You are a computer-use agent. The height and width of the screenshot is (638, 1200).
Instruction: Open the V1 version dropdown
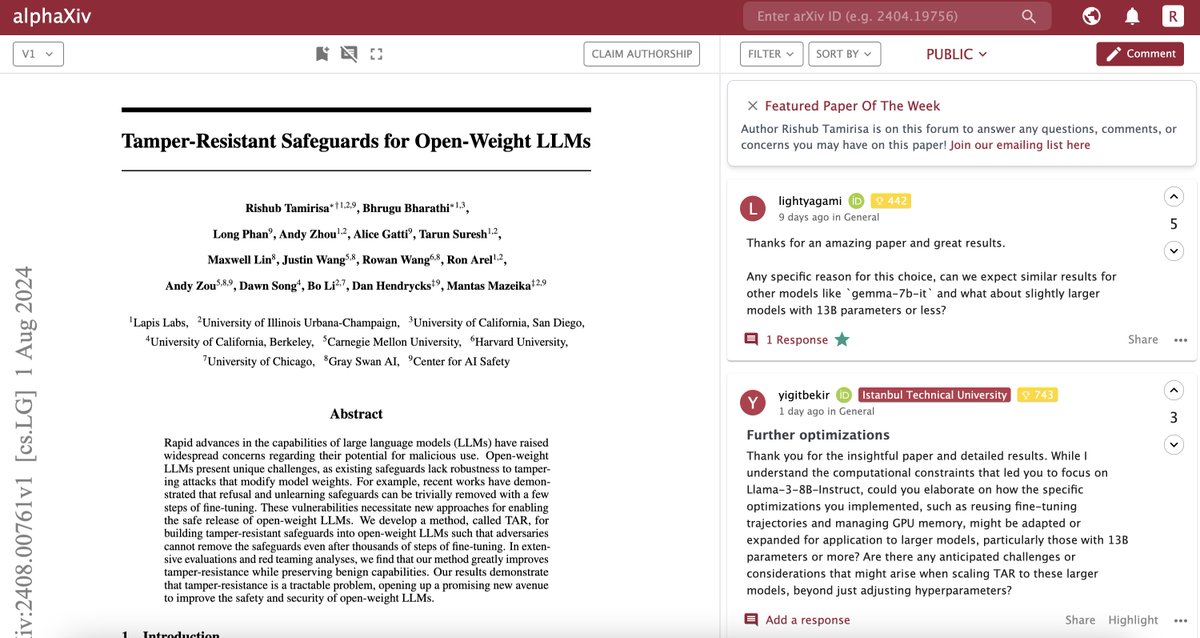[x=38, y=54]
